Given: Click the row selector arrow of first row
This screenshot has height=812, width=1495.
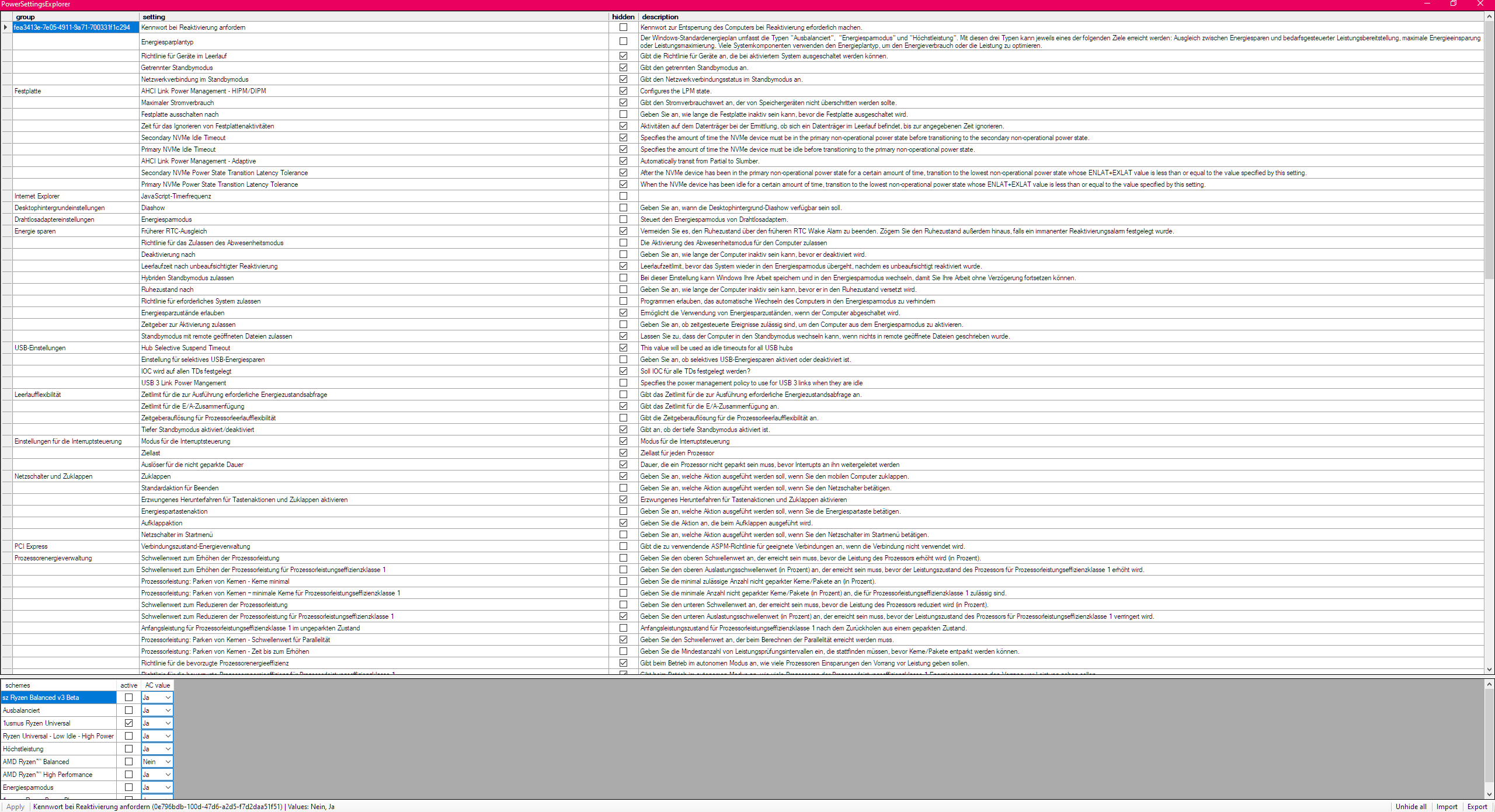Looking at the screenshot, I should point(6,27).
